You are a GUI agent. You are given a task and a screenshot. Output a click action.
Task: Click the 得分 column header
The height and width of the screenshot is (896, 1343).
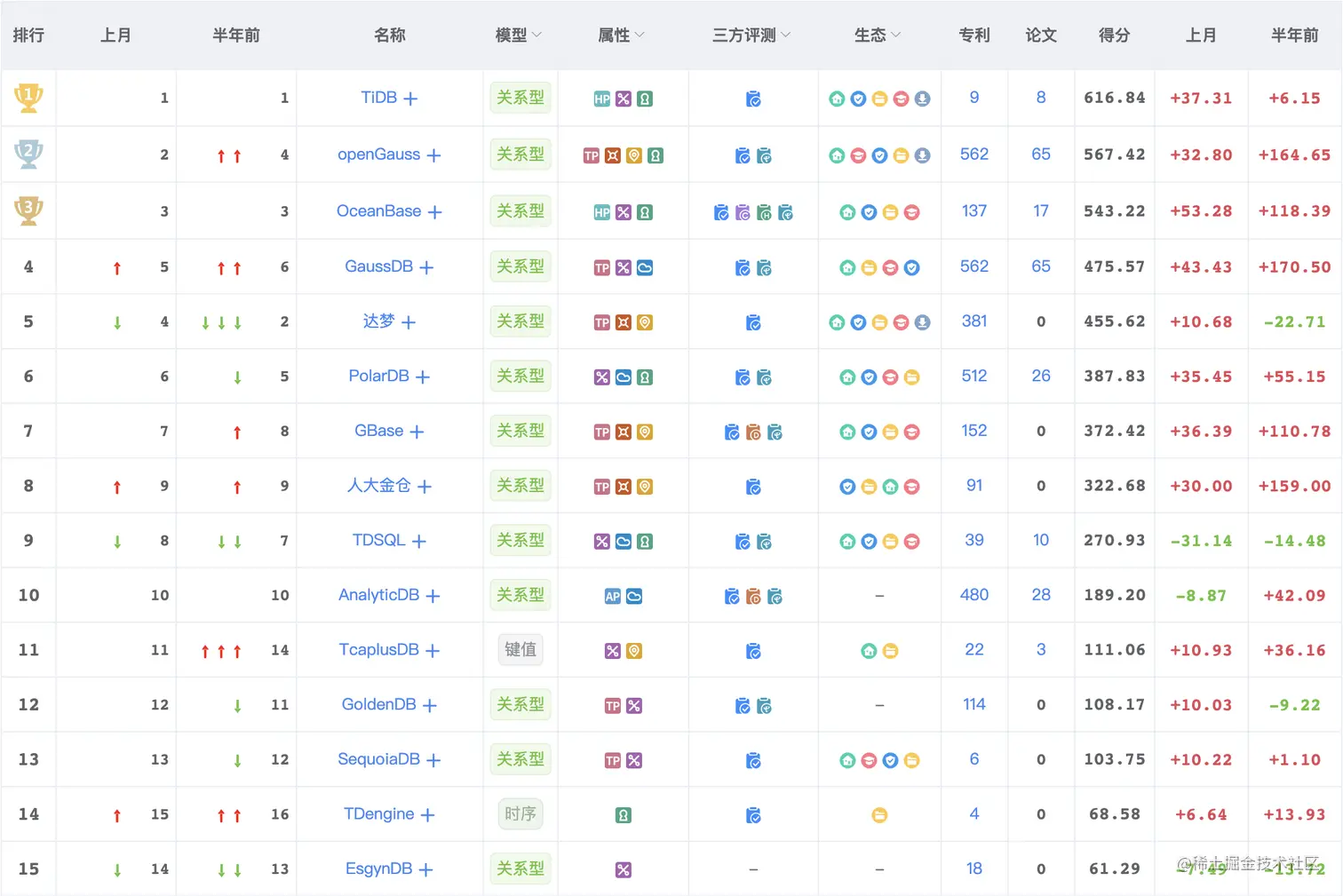pos(1115,36)
